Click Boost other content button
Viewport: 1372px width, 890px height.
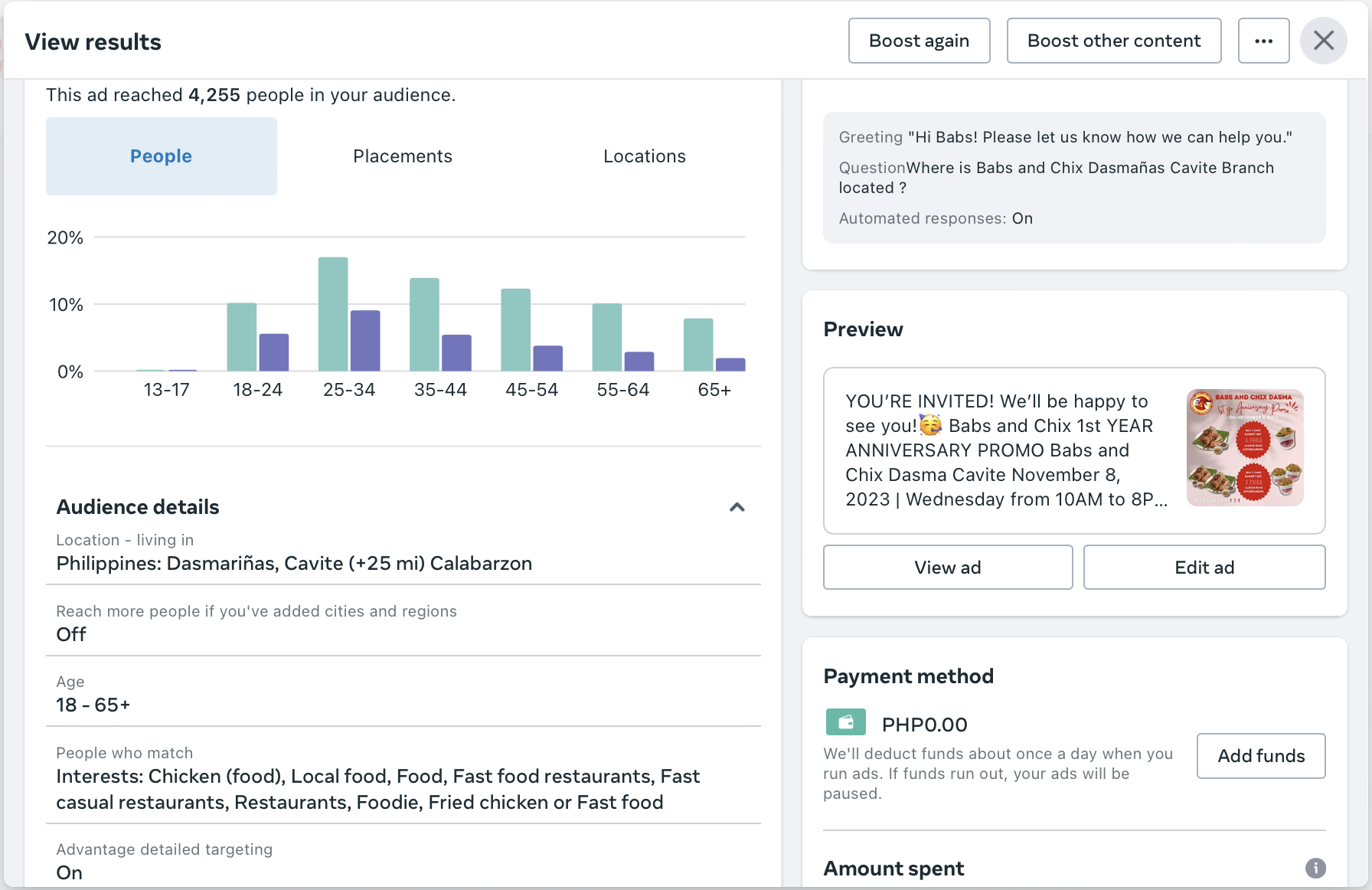pos(1113,41)
